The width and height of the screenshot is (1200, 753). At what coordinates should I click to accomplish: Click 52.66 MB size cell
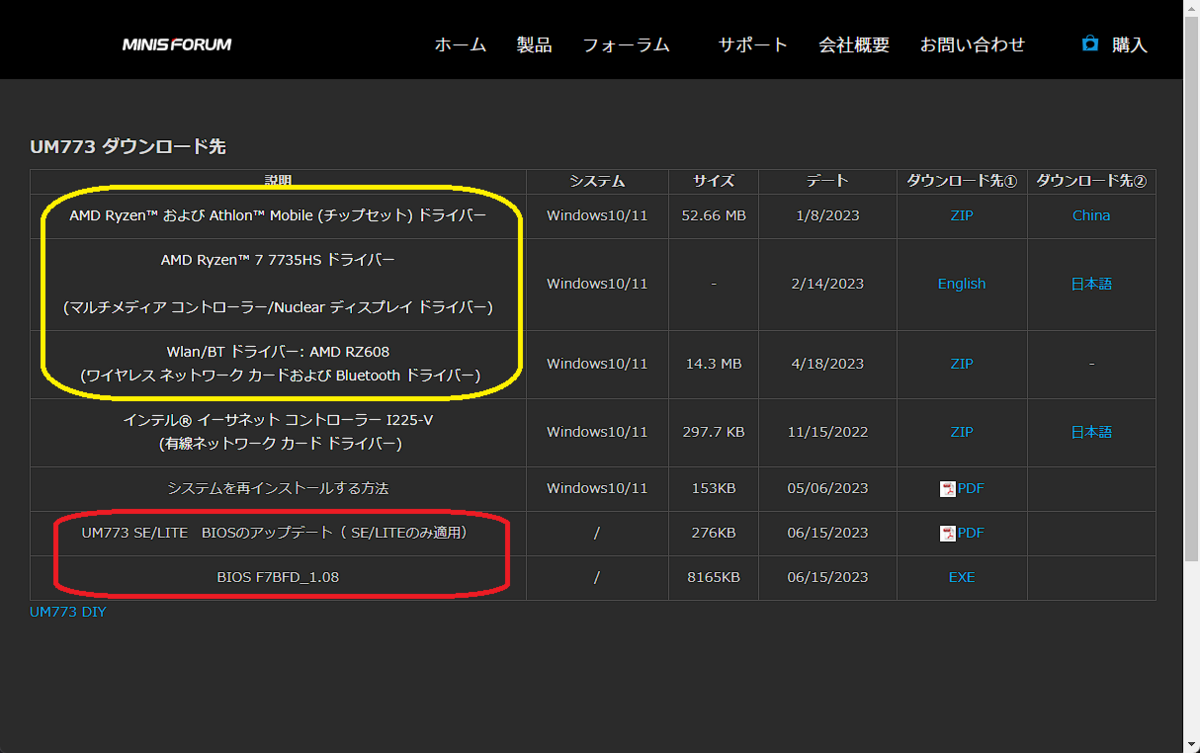[x=714, y=215]
